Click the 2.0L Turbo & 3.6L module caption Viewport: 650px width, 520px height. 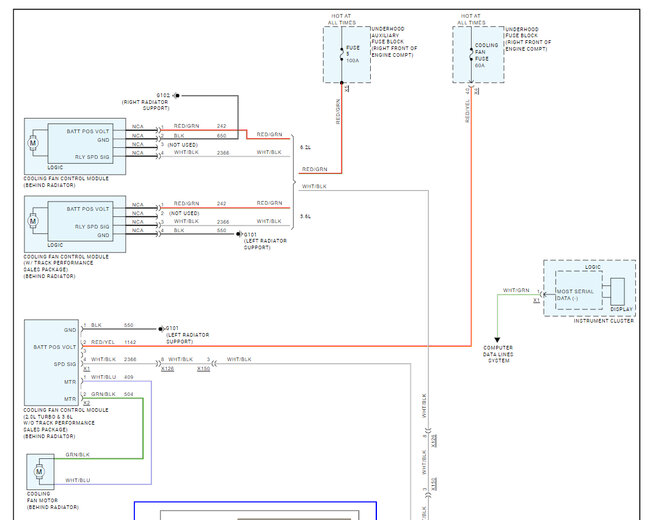[66, 423]
